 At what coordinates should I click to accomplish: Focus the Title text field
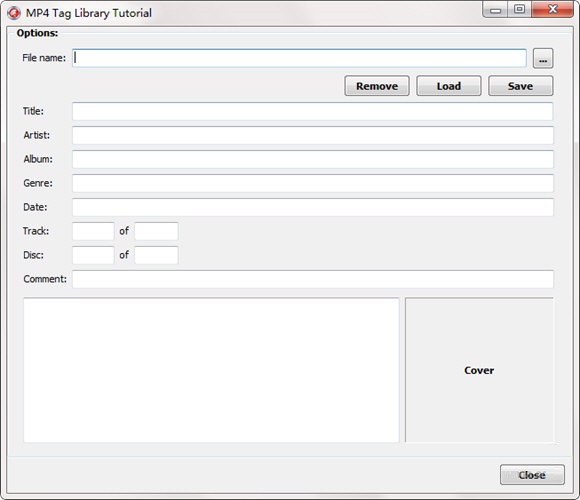(x=313, y=111)
